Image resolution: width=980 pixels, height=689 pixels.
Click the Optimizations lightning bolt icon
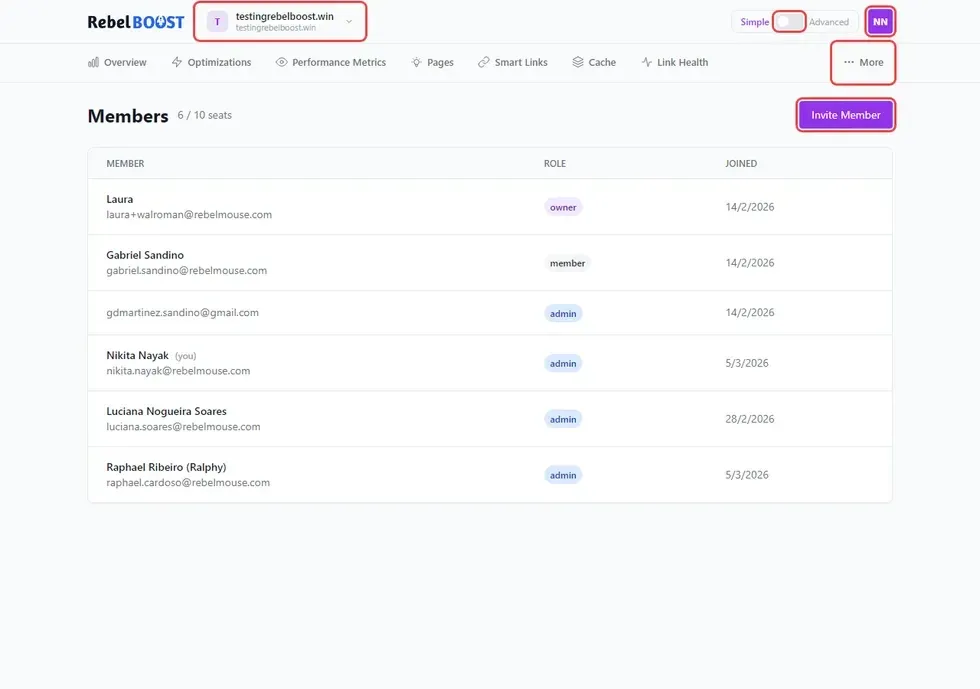tap(177, 62)
